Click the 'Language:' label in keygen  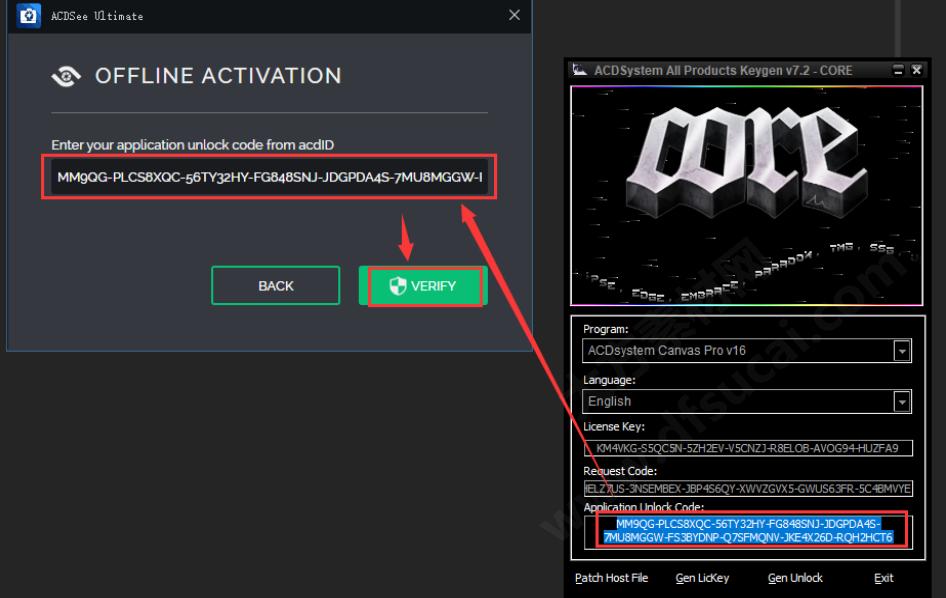(x=609, y=380)
